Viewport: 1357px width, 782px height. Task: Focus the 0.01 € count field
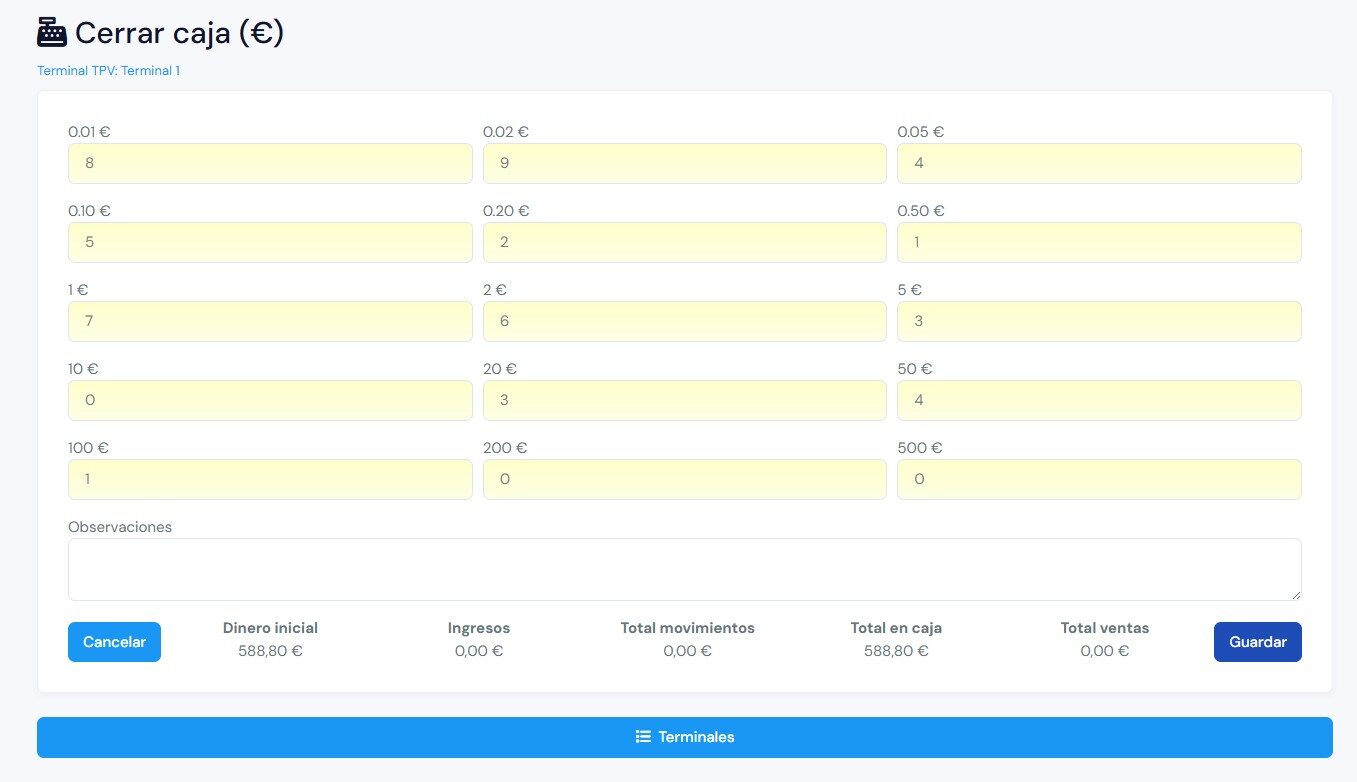[x=270, y=163]
